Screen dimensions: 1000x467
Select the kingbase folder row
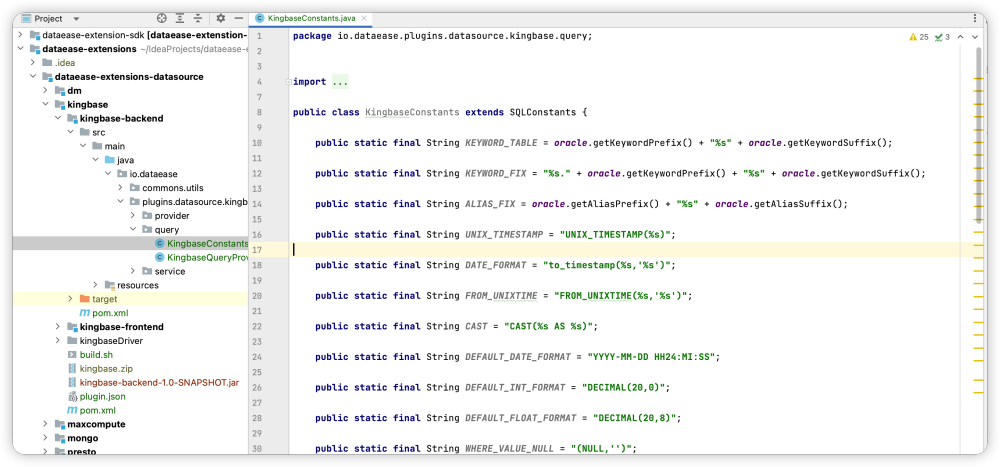130,104
